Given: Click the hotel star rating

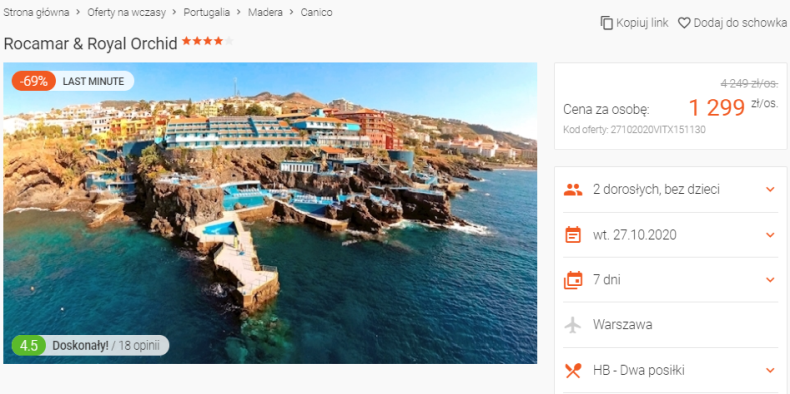Looking at the screenshot, I should tap(208, 41).
